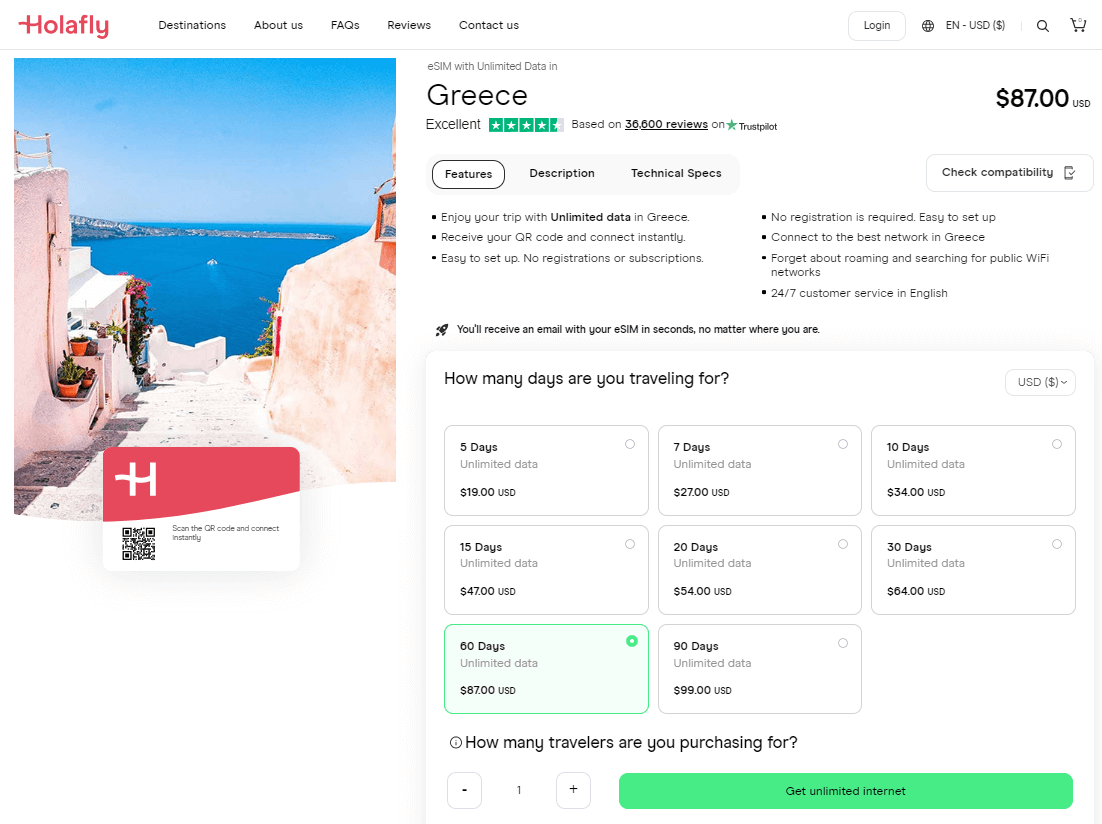The height and width of the screenshot is (824, 1102).
Task: Open the EN - USD ($) language selector
Action: (x=975, y=25)
